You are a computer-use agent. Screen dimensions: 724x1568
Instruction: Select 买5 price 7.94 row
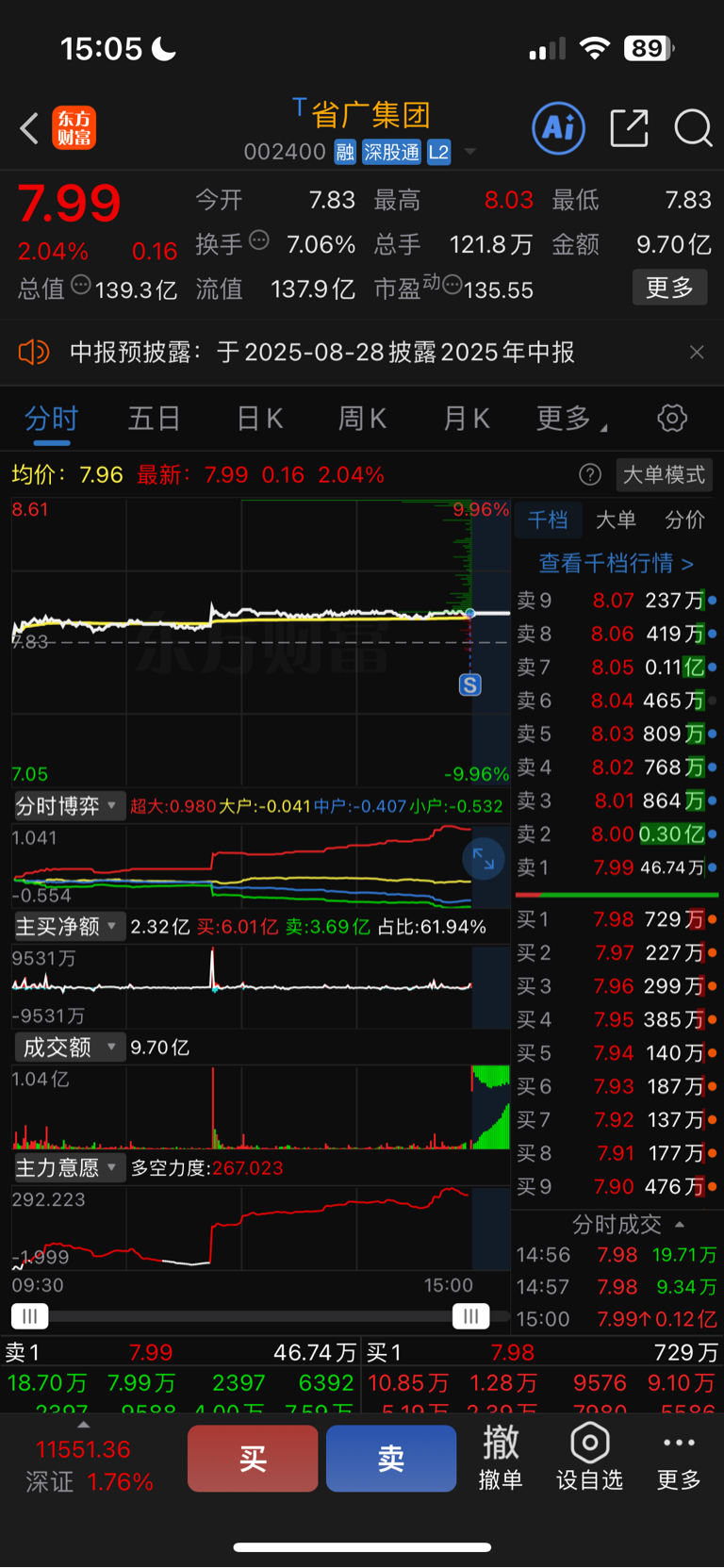point(617,1053)
